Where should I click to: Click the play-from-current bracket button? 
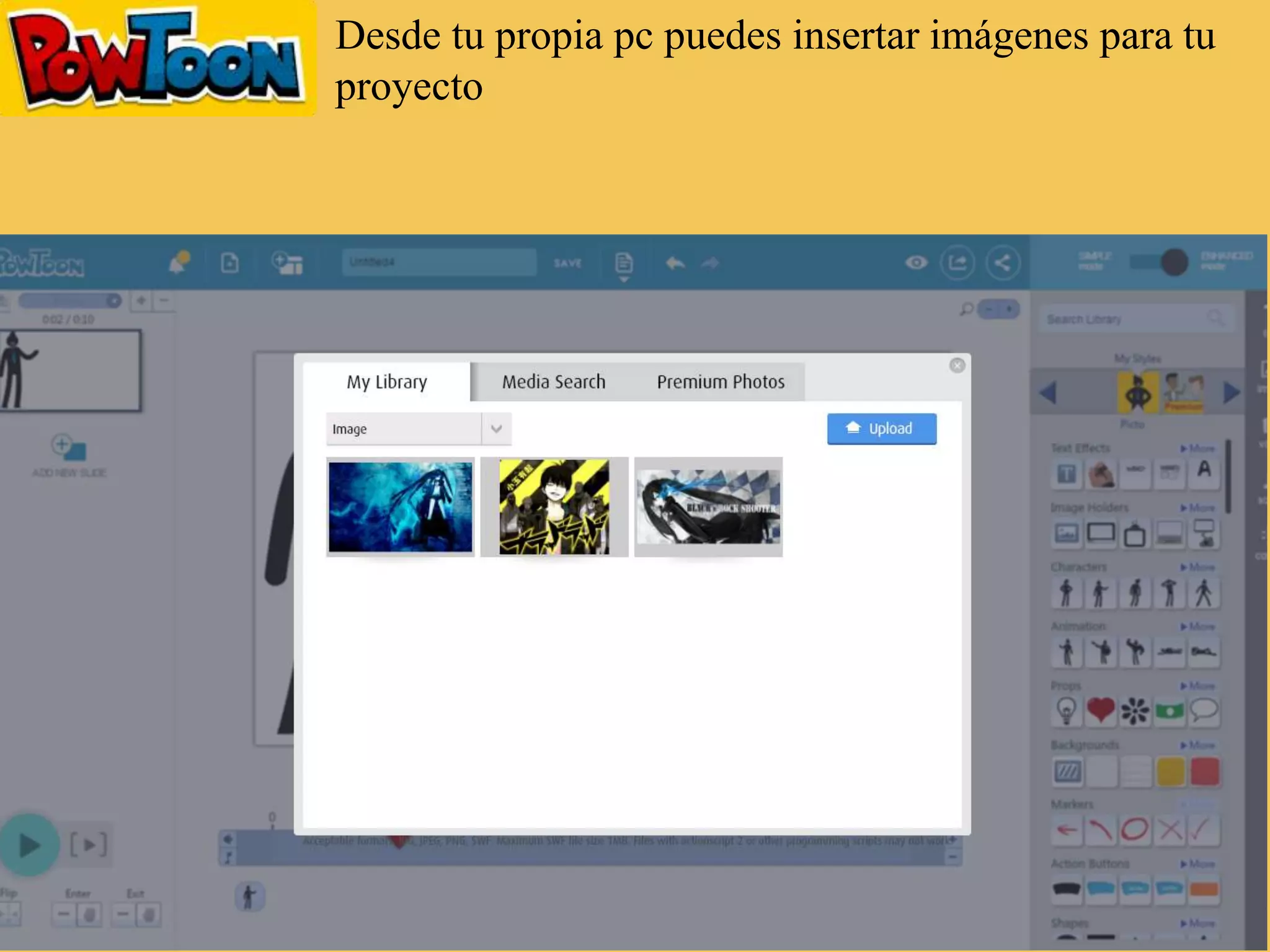coord(88,845)
